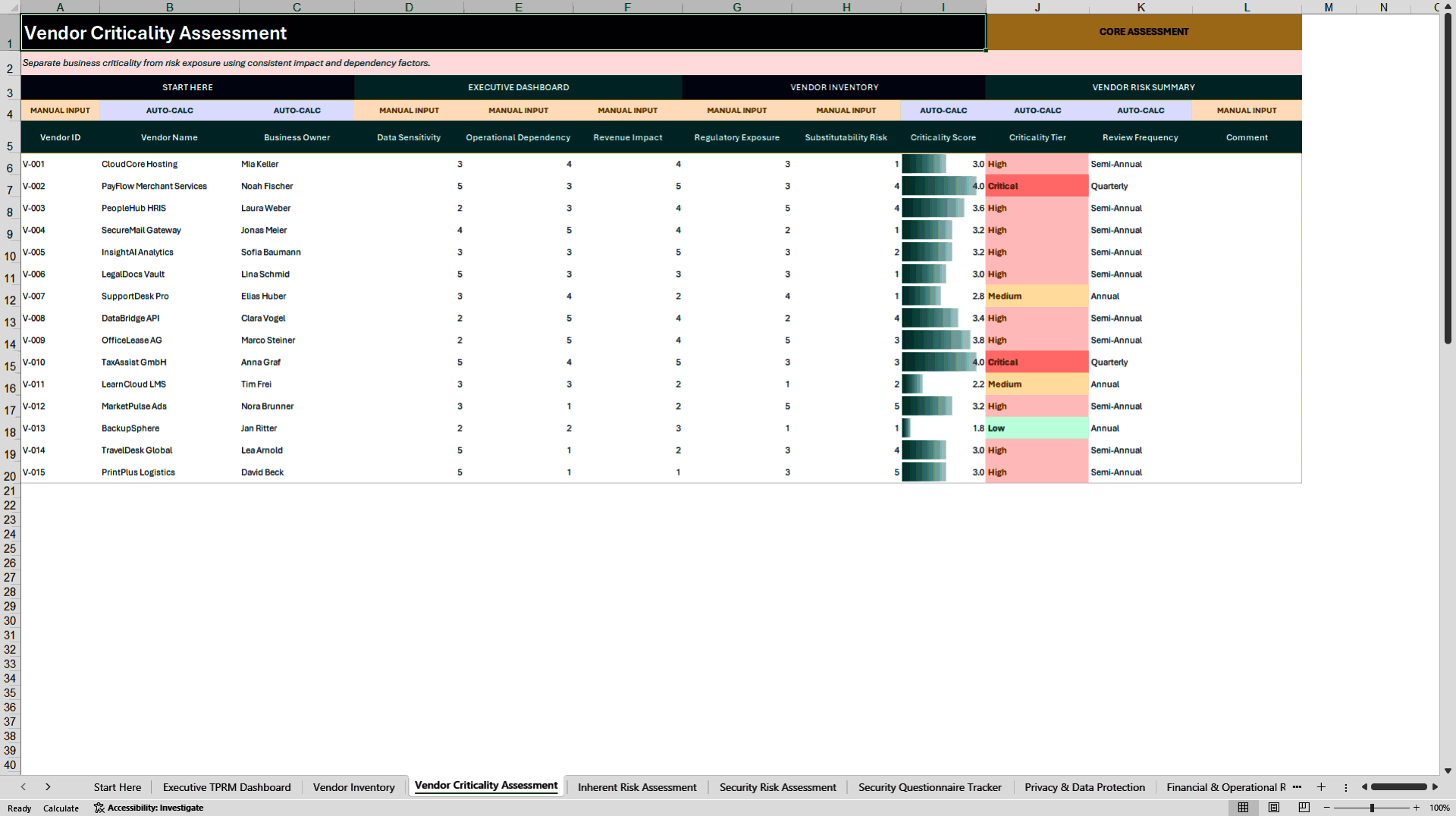This screenshot has height=816, width=1456.
Task: Open Privacy & Data Protection tab
Action: pyautogui.click(x=1084, y=787)
